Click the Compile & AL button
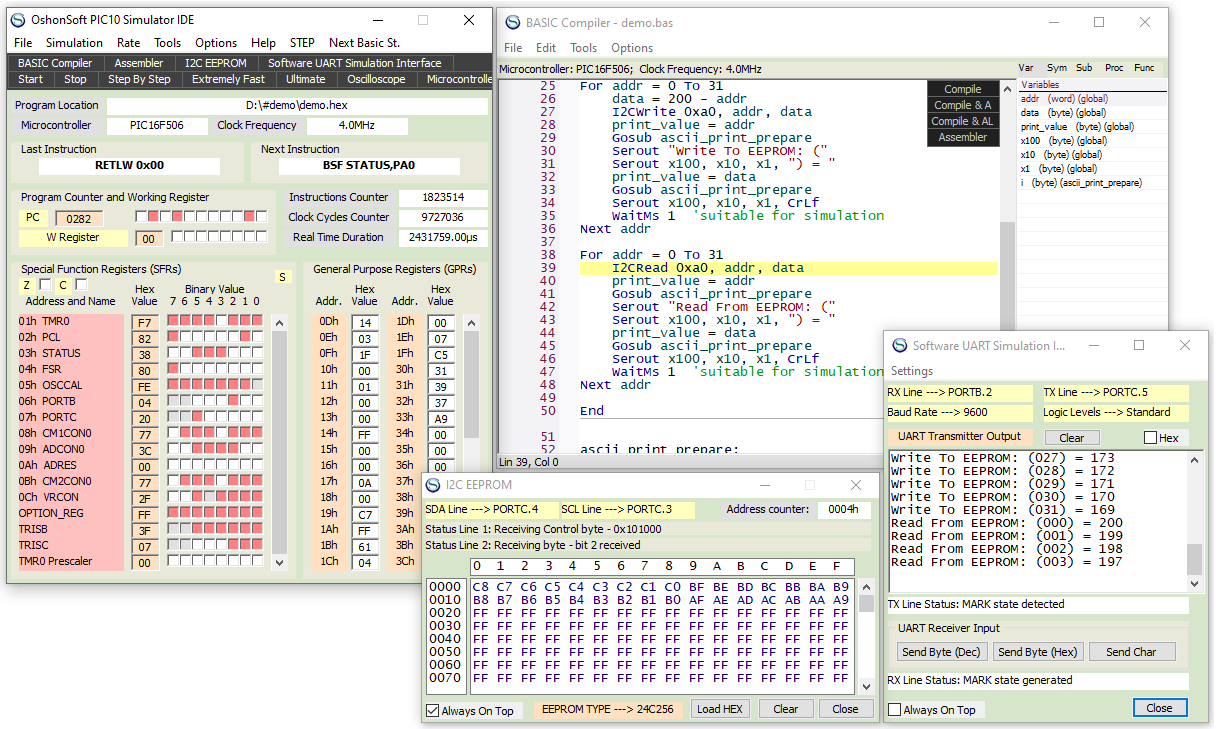 click(963, 121)
